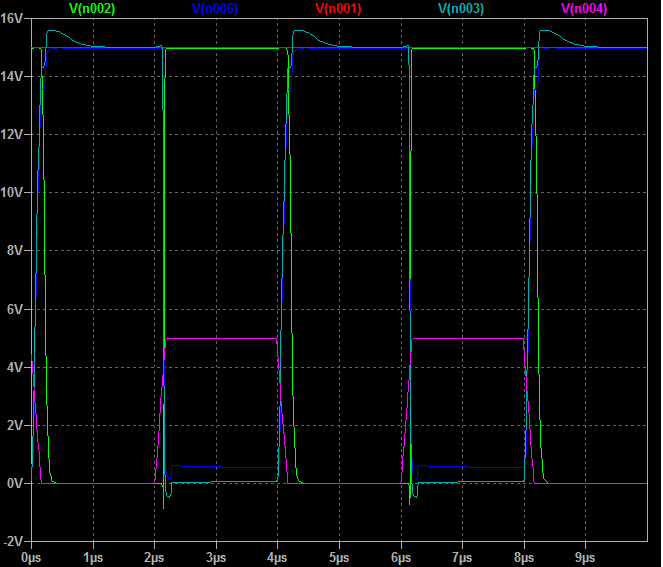Click the -2V vertical axis label

point(13,541)
